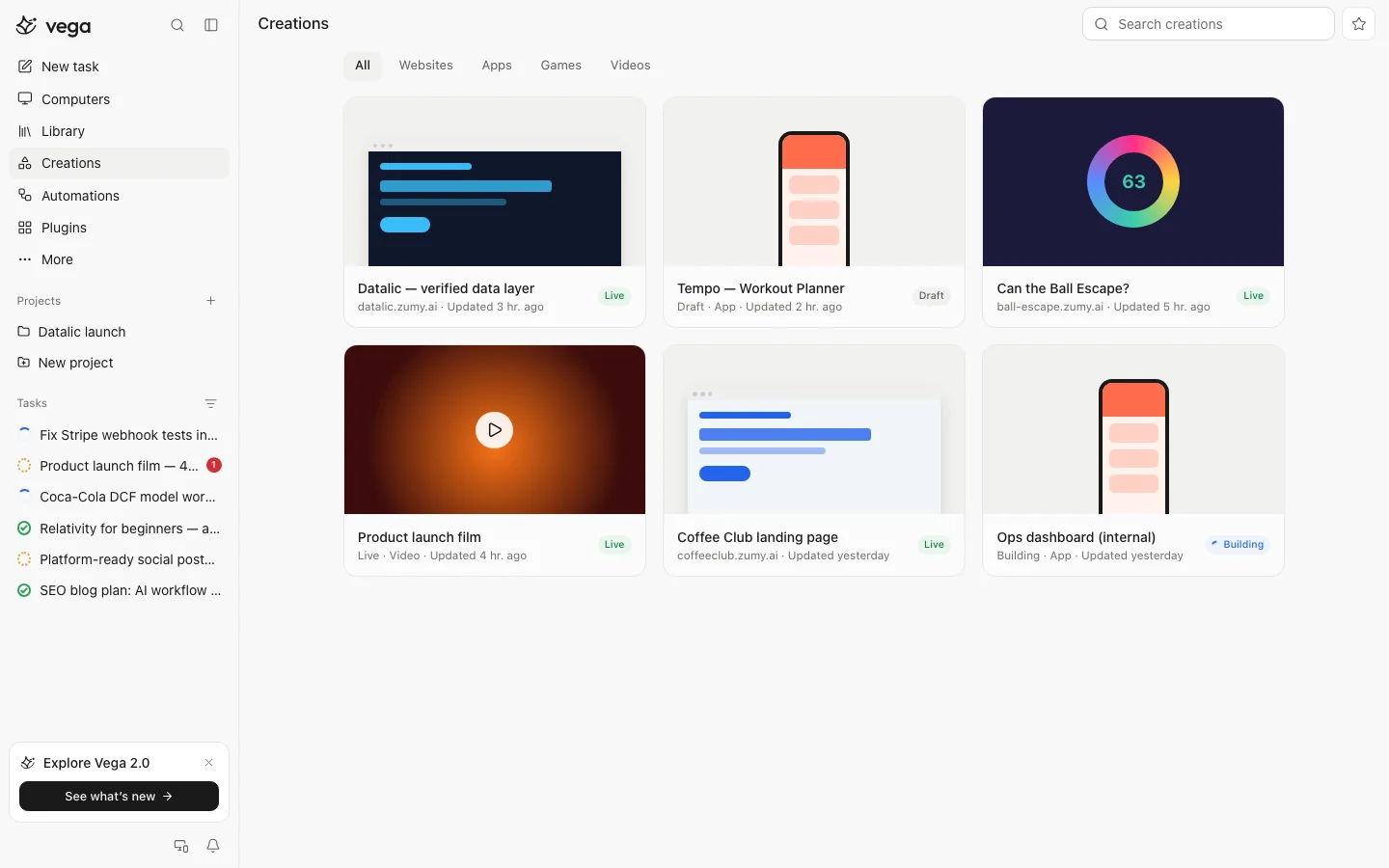Click Live badge on Datalic card
1389x868 pixels.
(614, 296)
